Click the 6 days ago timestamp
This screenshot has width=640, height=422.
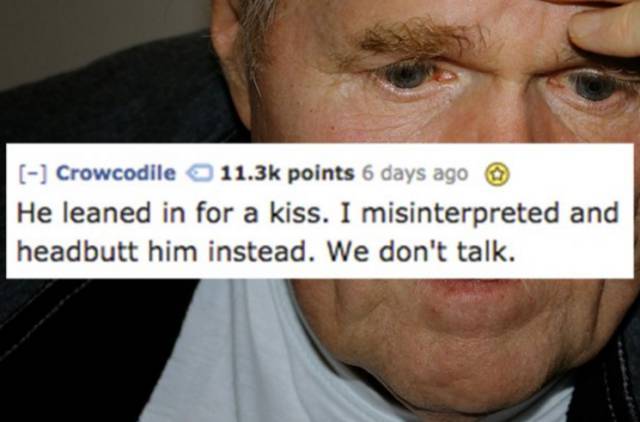pos(415,174)
